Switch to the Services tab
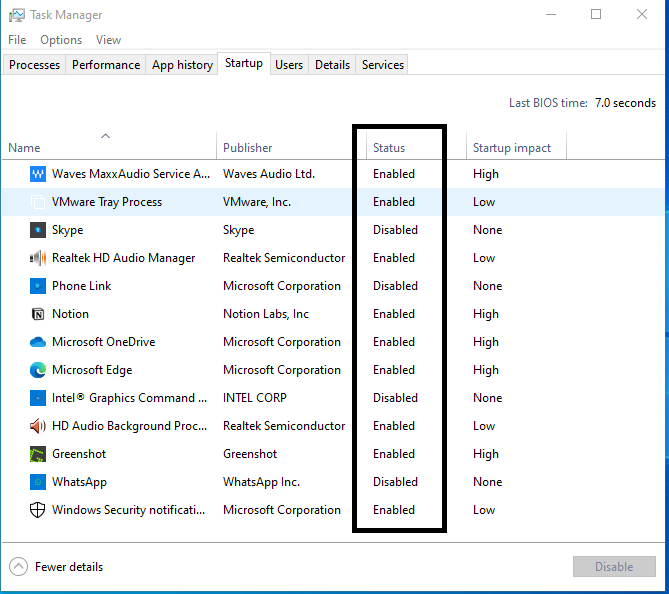The height and width of the screenshot is (594, 669). tap(383, 64)
